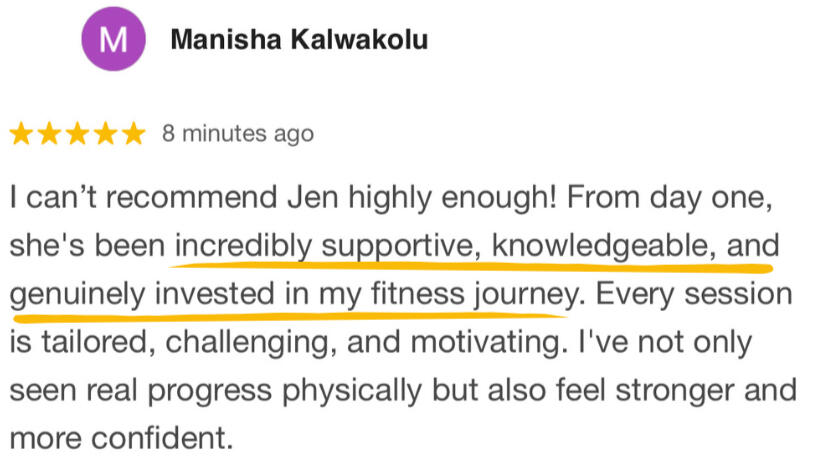Click the first gold star rating
The image size is (813, 471).
pos(22,134)
